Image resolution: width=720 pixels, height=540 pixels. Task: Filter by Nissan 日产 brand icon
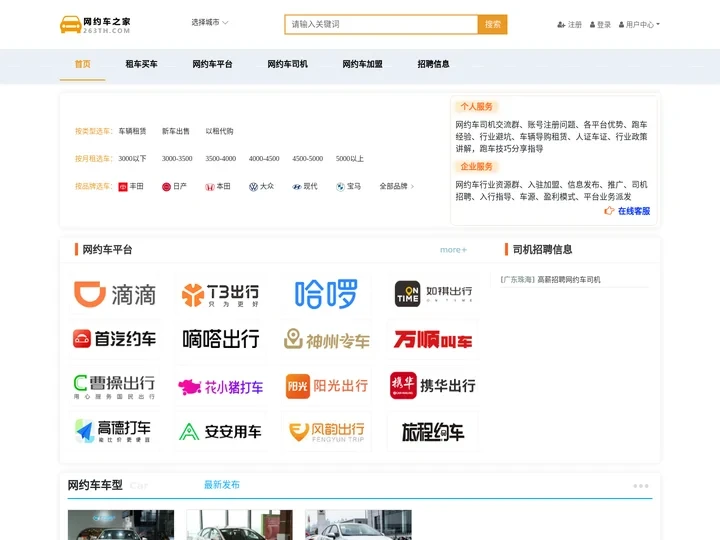click(x=166, y=187)
